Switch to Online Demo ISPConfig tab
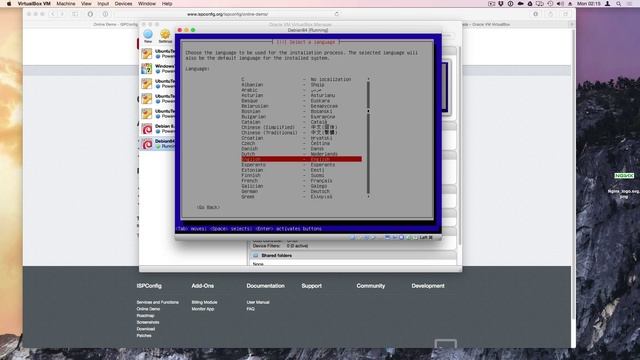640x360 pixels. click(116, 24)
